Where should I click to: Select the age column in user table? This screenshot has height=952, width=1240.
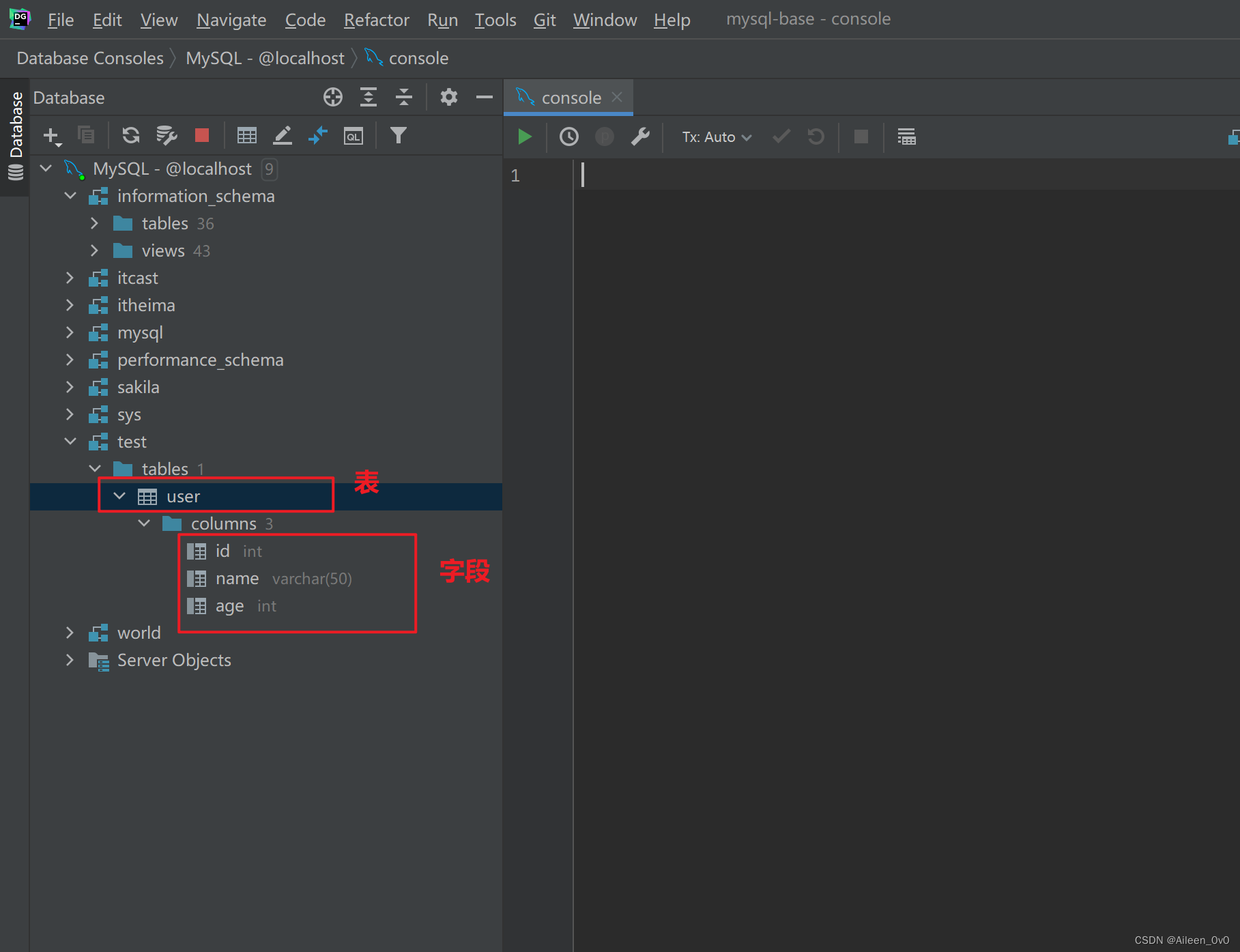(229, 605)
